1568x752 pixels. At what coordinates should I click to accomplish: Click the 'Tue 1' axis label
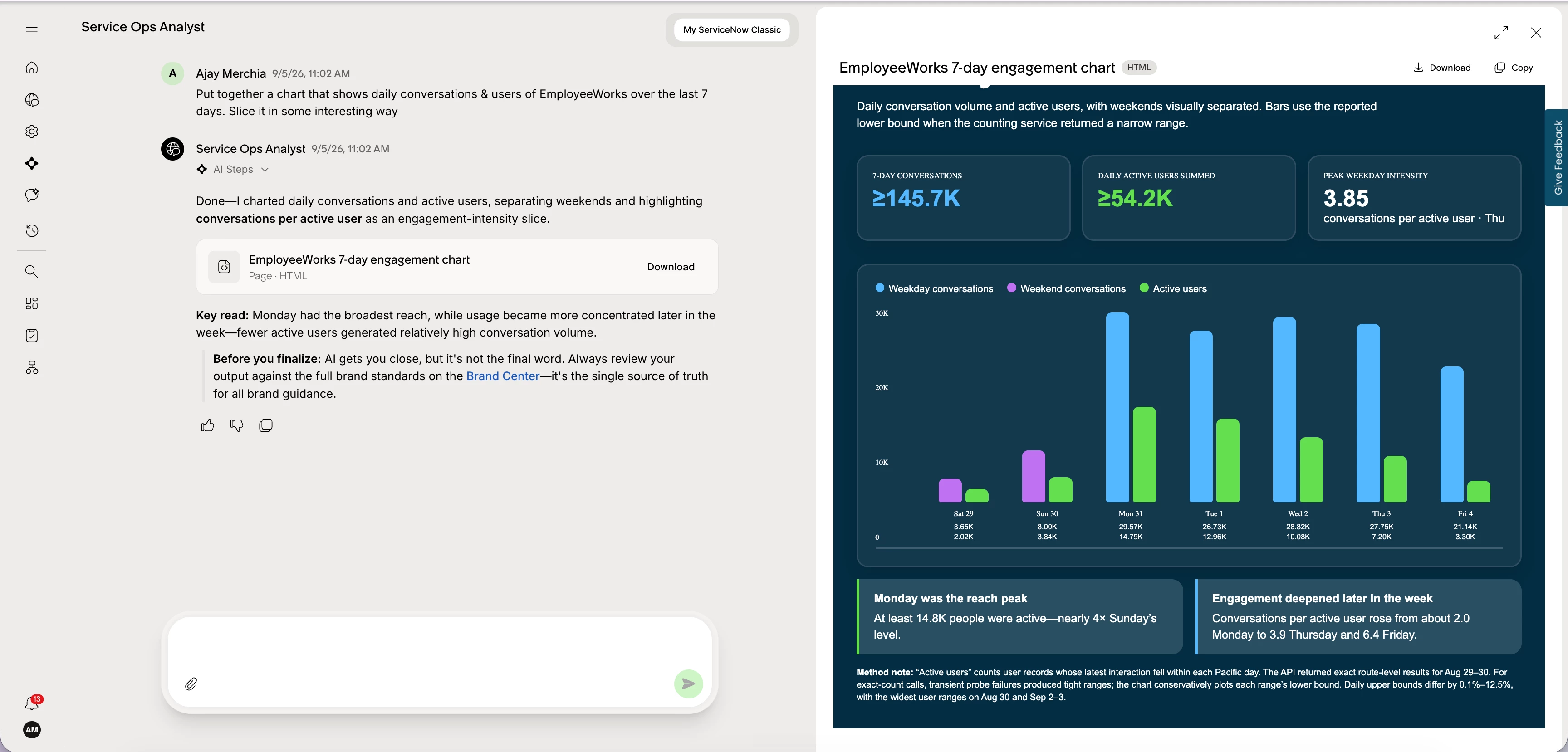(1214, 513)
